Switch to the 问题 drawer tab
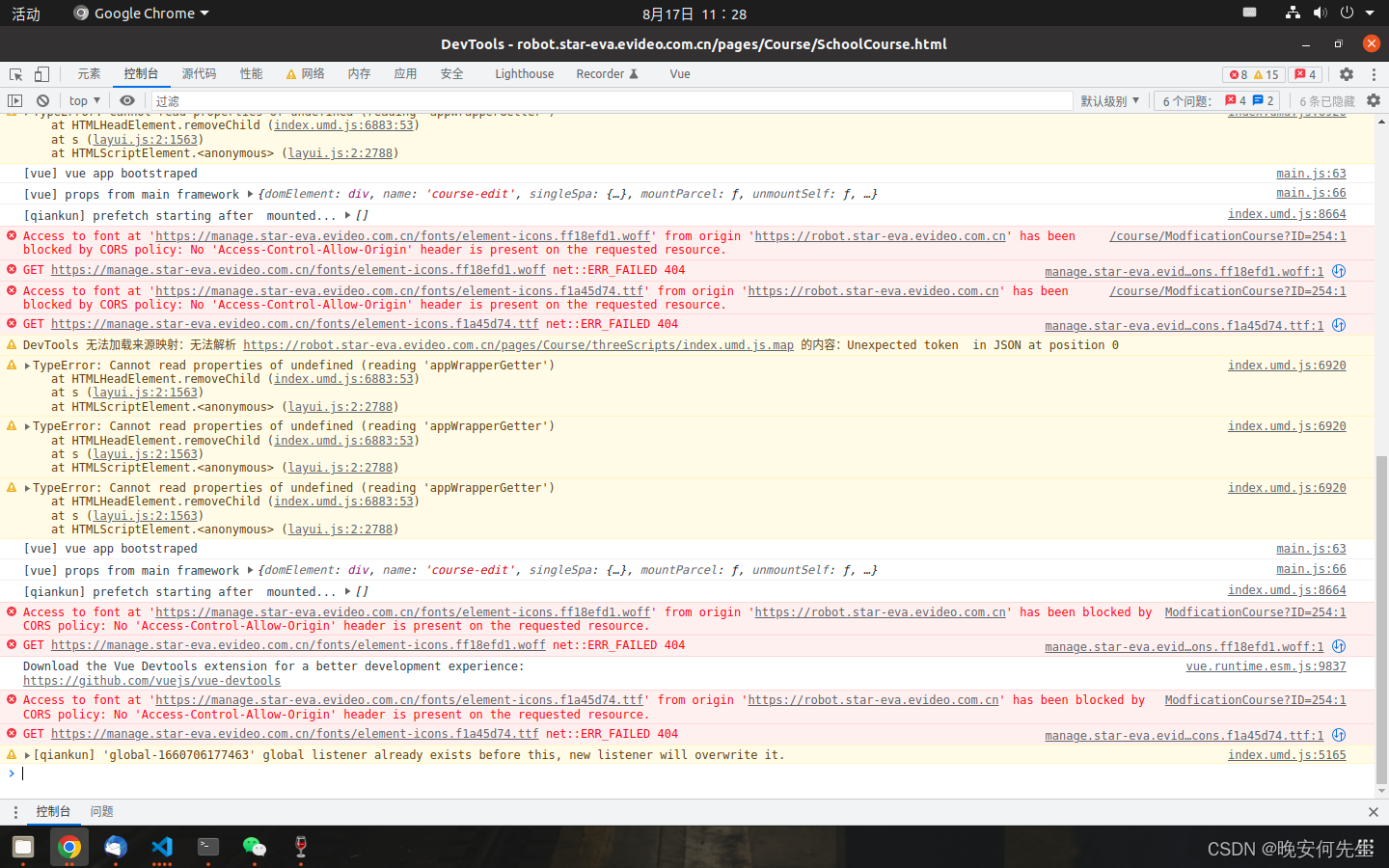The width and height of the screenshot is (1389, 868). 101,812
